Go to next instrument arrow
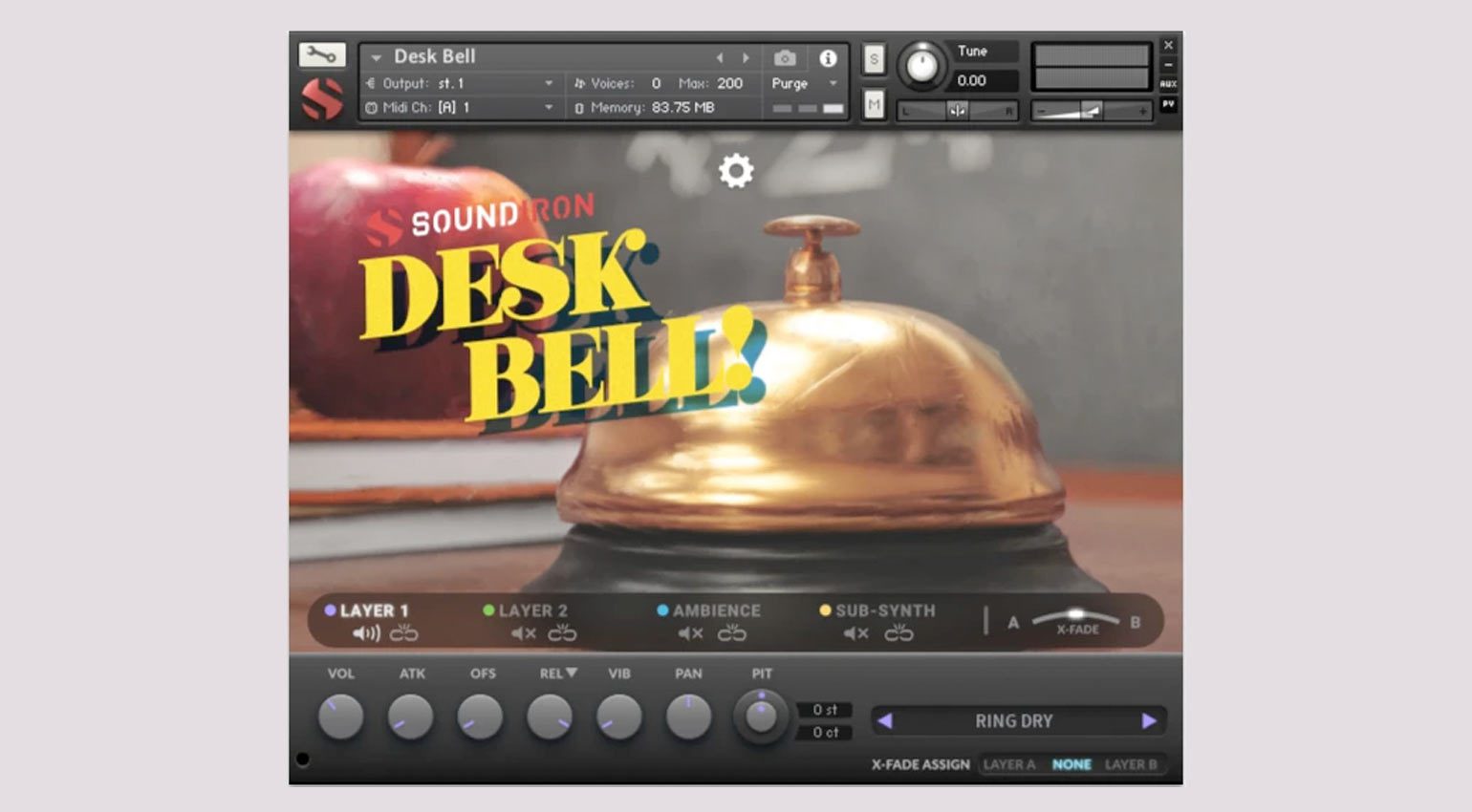Screen dimensions: 1472x812 (x=746, y=58)
